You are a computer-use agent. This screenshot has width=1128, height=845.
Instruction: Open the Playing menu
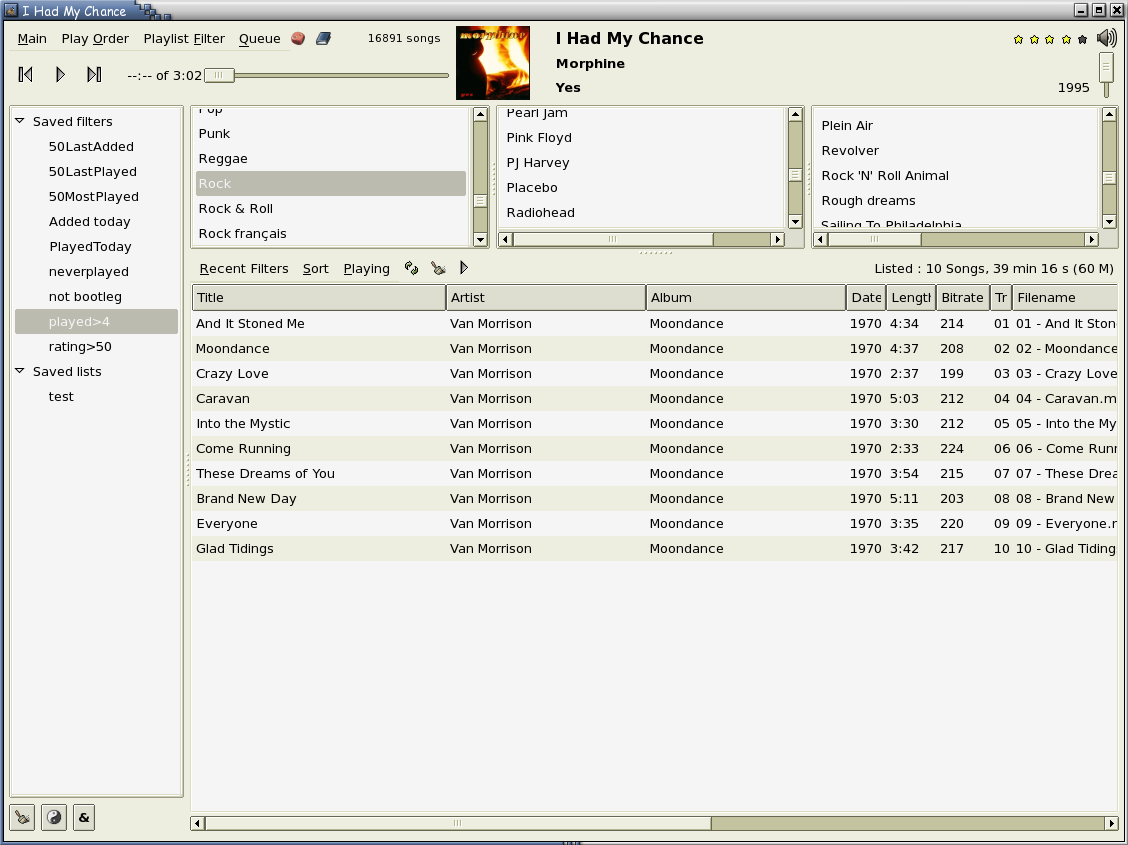367,268
